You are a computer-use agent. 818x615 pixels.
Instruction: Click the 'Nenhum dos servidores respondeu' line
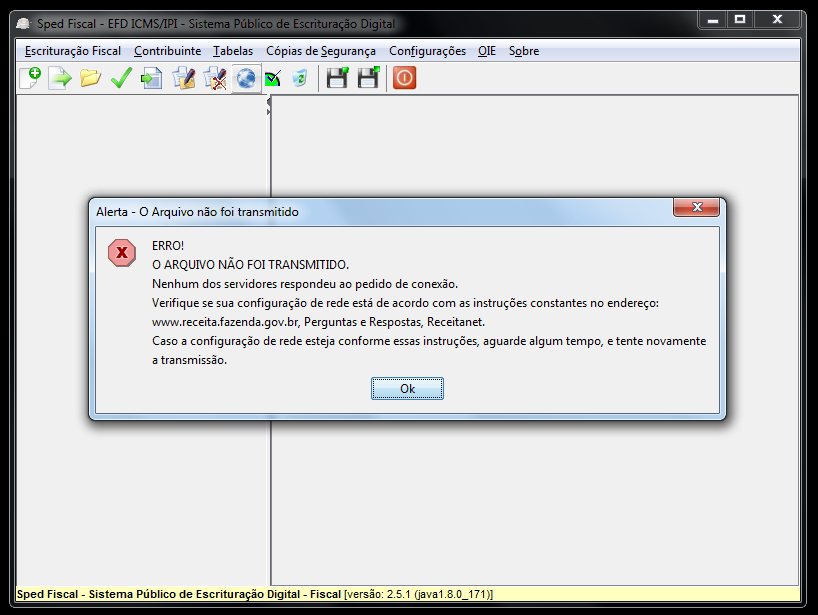click(305, 284)
